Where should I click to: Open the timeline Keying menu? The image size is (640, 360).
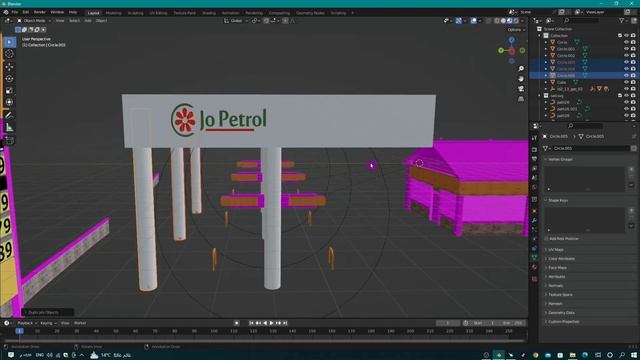coord(48,323)
